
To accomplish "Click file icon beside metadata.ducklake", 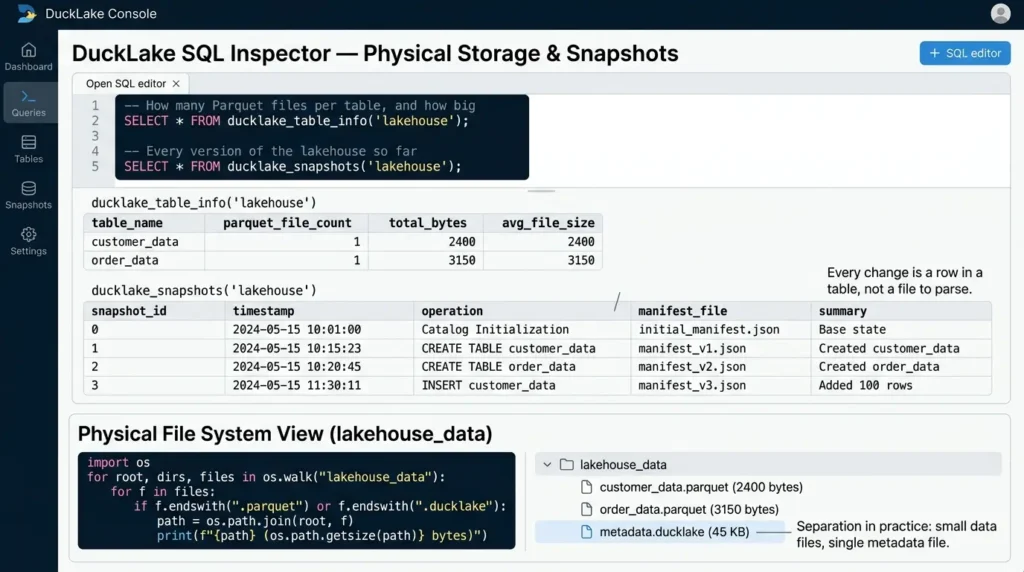I will pos(586,532).
